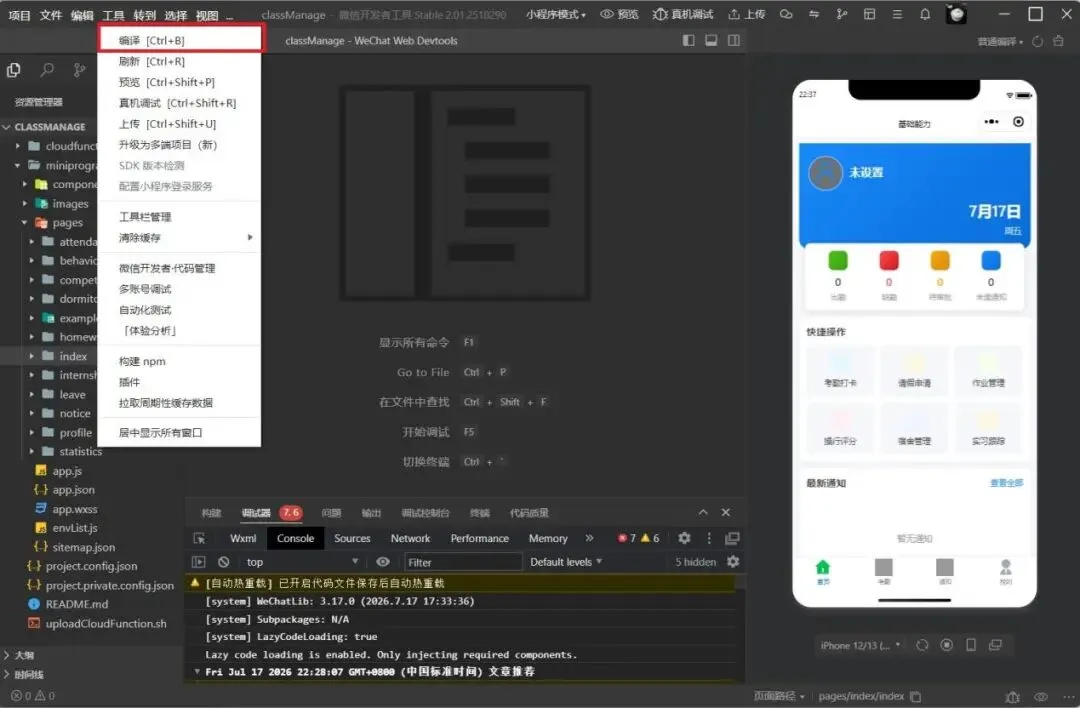The width and height of the screenshot is (1080, 708).
Task: Open the 小程序模式 mode dropdown
Action: [556, 14]
